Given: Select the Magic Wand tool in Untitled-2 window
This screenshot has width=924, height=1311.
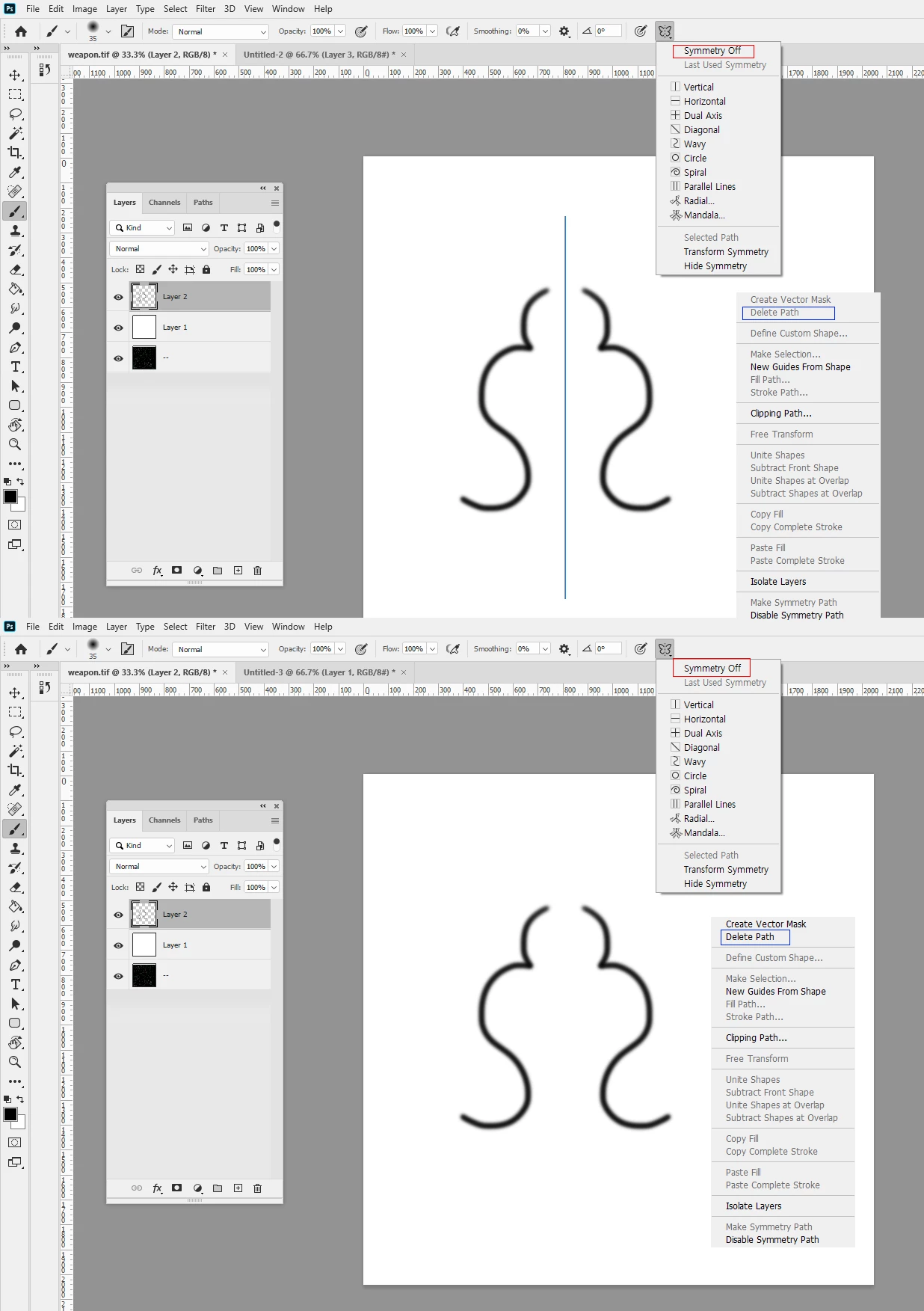Looking at the screenshot, I should (x=15, y=133).
